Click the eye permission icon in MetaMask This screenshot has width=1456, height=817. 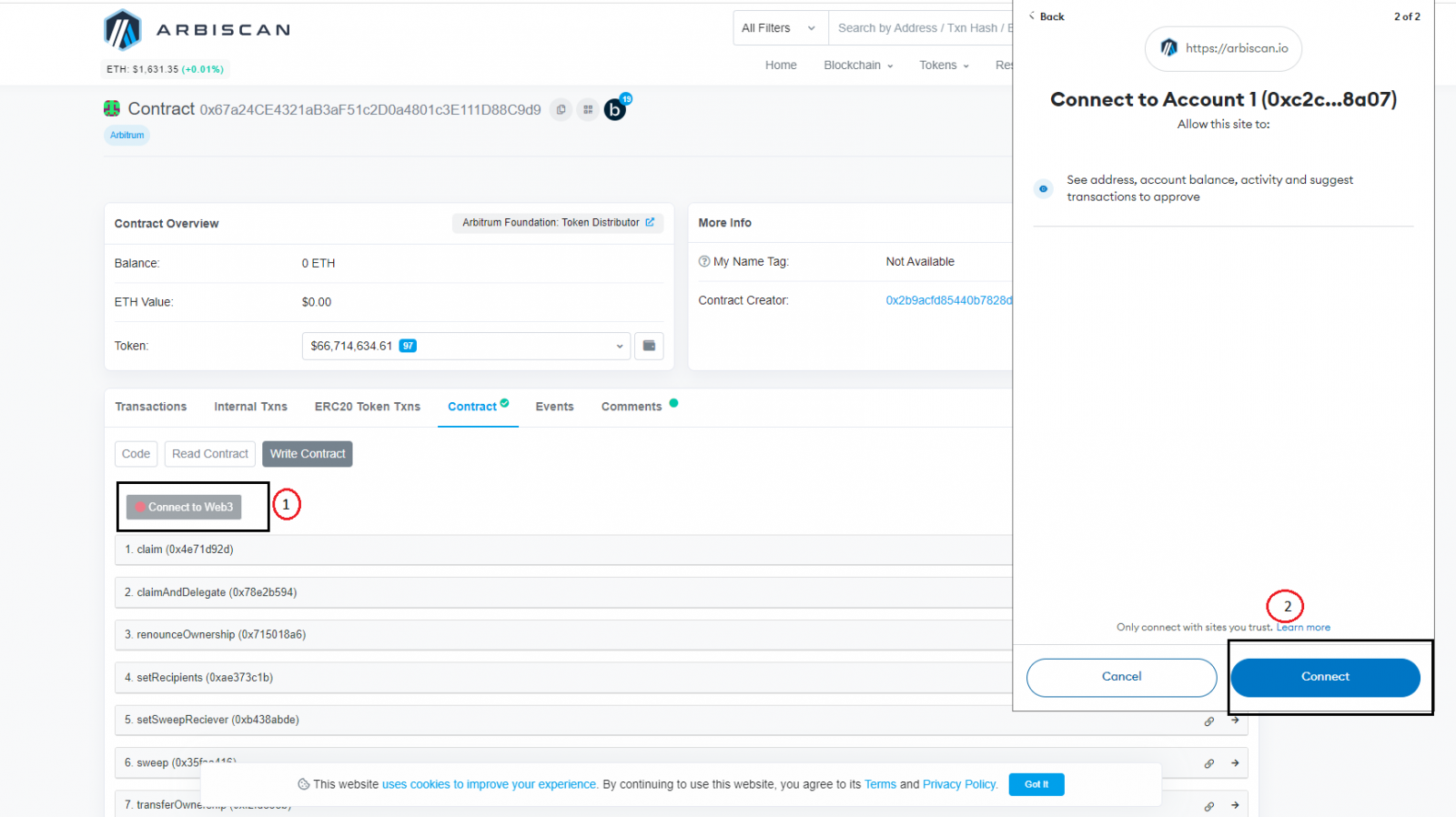(1043, 188)
